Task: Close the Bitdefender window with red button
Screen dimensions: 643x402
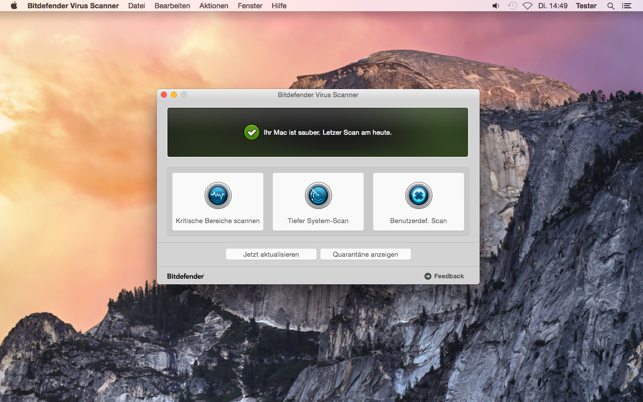Action: tap(164, 95)
